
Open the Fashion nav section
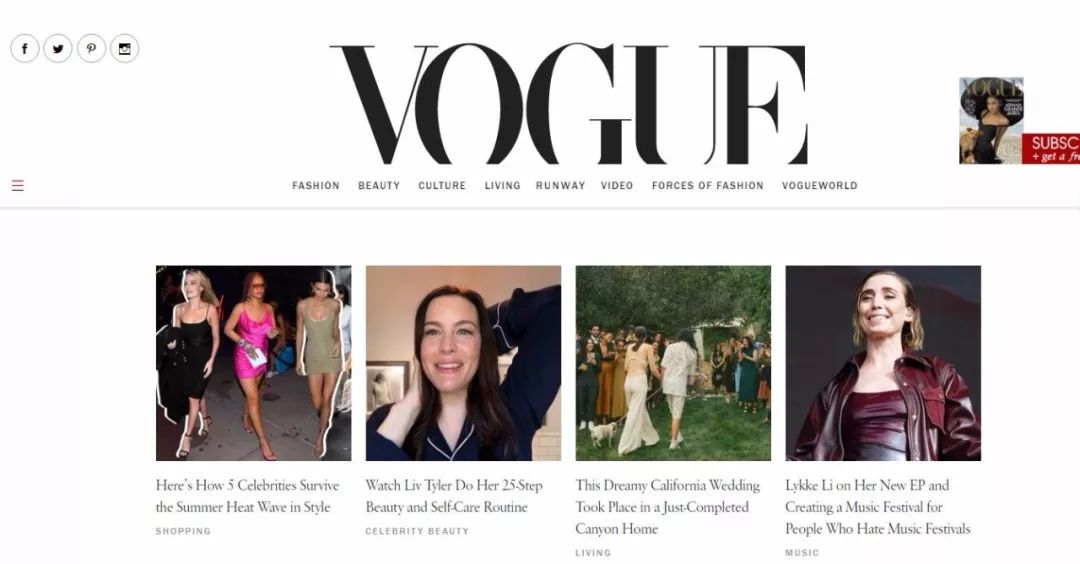click(315, 185)
